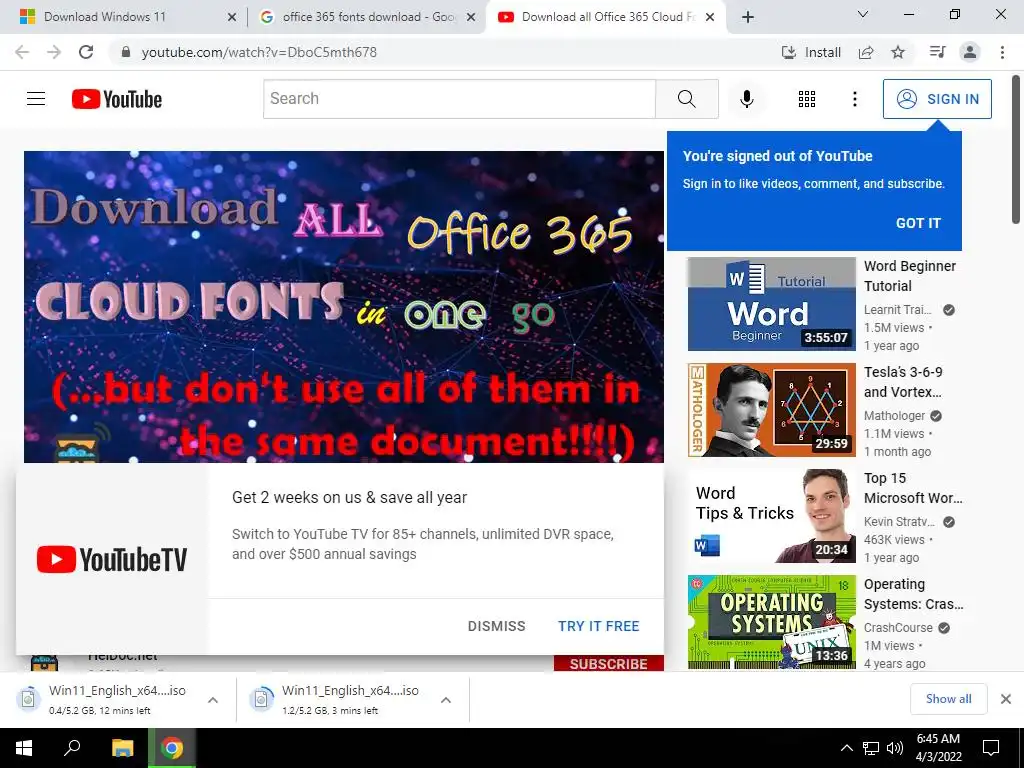Open File Explorer from taskbar

pos(122,748)
